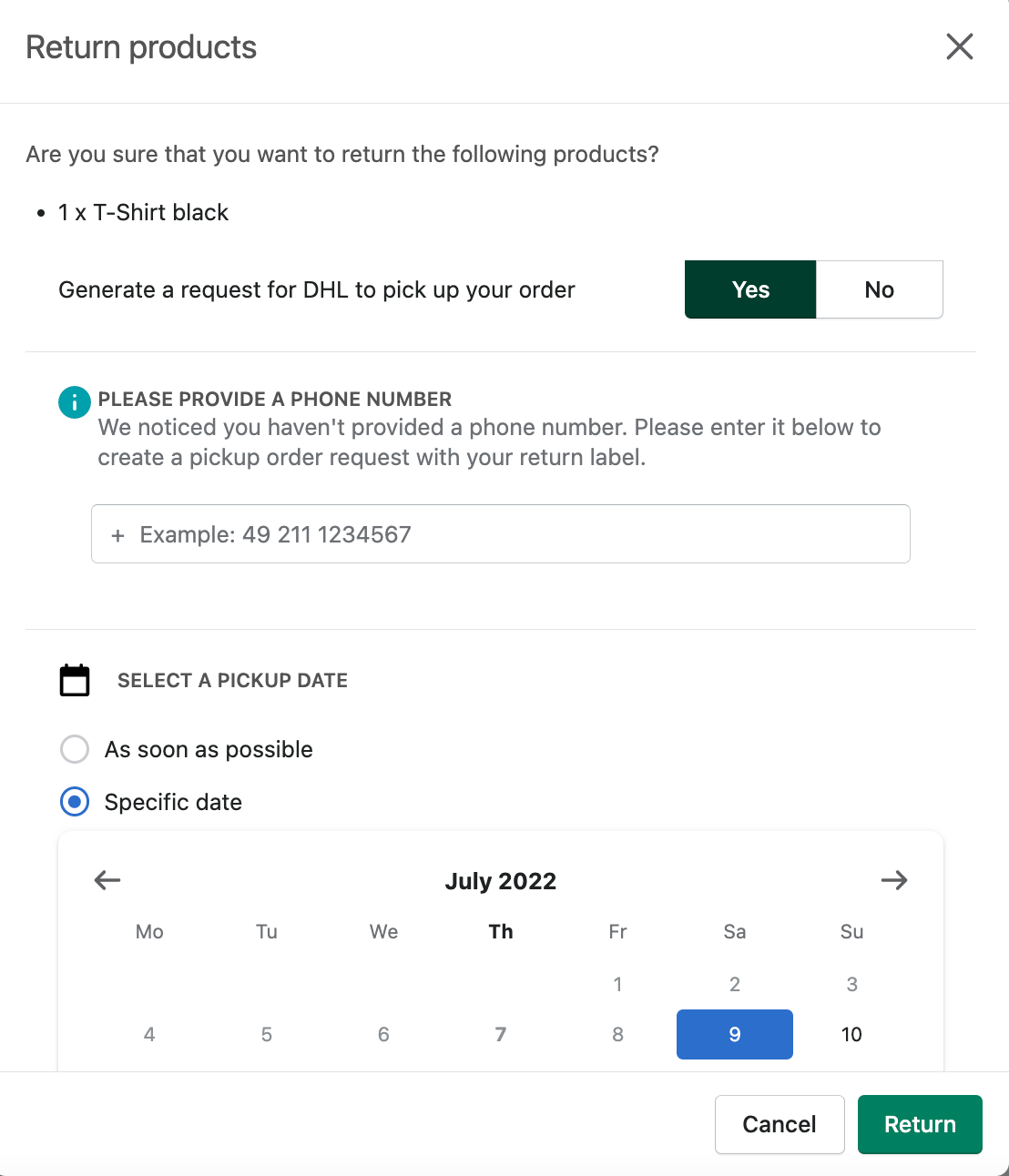Viewport: 1009px width, 1176px height.
Task: Close the Return products dialog
Action: click(960, 46)
